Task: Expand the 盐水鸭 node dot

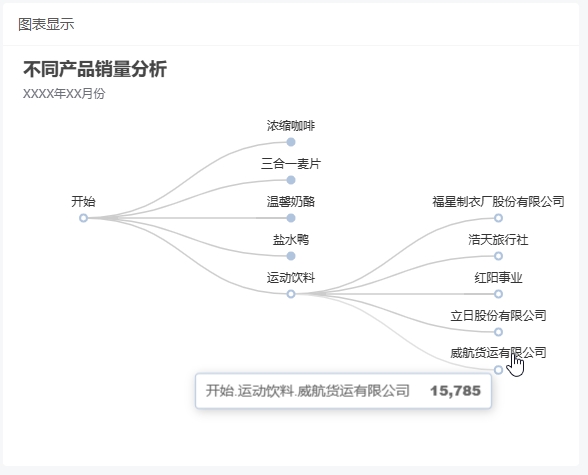Action: click(291, 256)
